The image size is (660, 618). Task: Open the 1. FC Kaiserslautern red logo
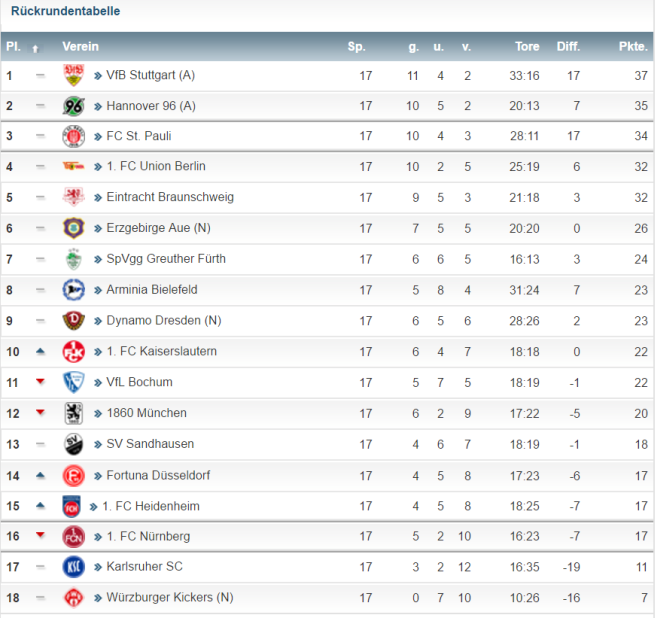[x=74, y=352]
